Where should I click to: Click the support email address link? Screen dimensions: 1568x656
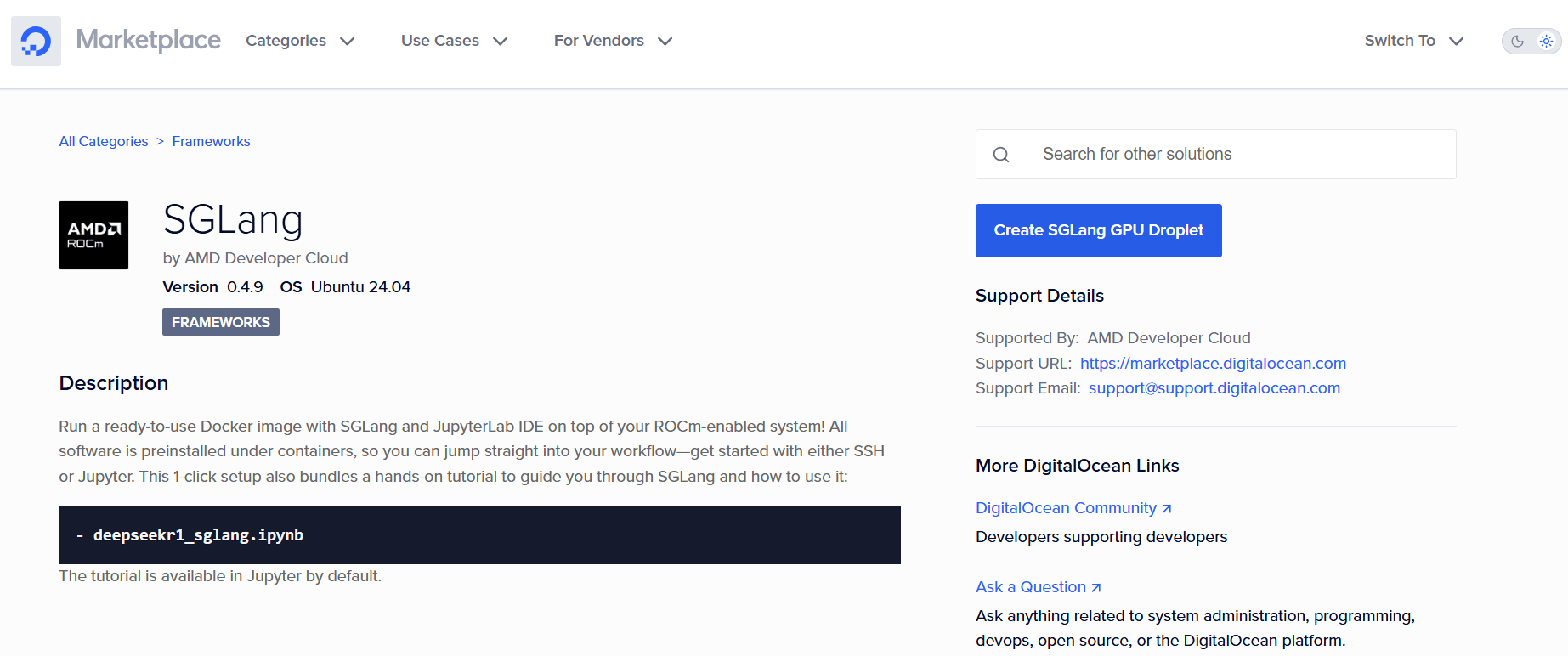(x=1214, y=388)
